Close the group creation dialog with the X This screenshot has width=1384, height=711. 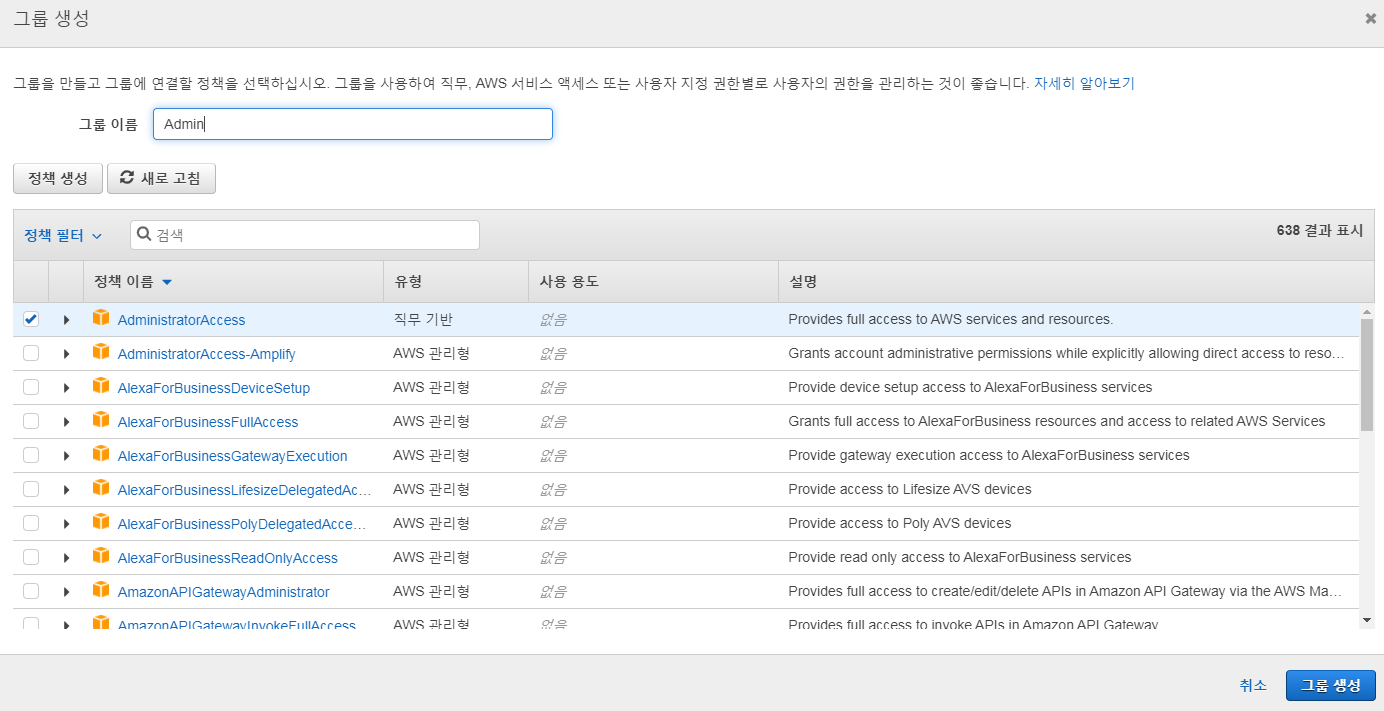[x=1370, y=18]
